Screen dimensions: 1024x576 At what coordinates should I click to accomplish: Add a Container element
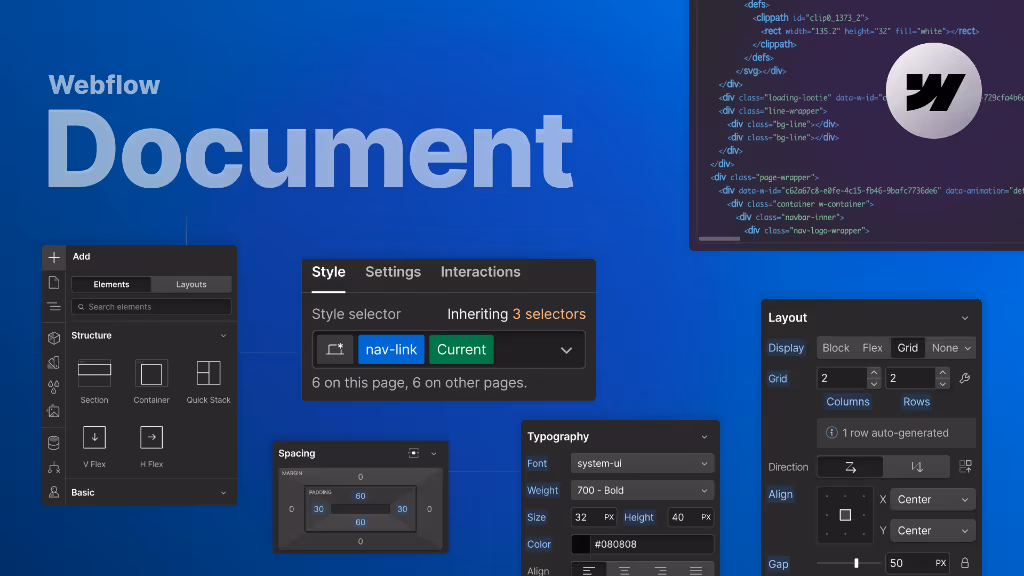coord(152,381)
